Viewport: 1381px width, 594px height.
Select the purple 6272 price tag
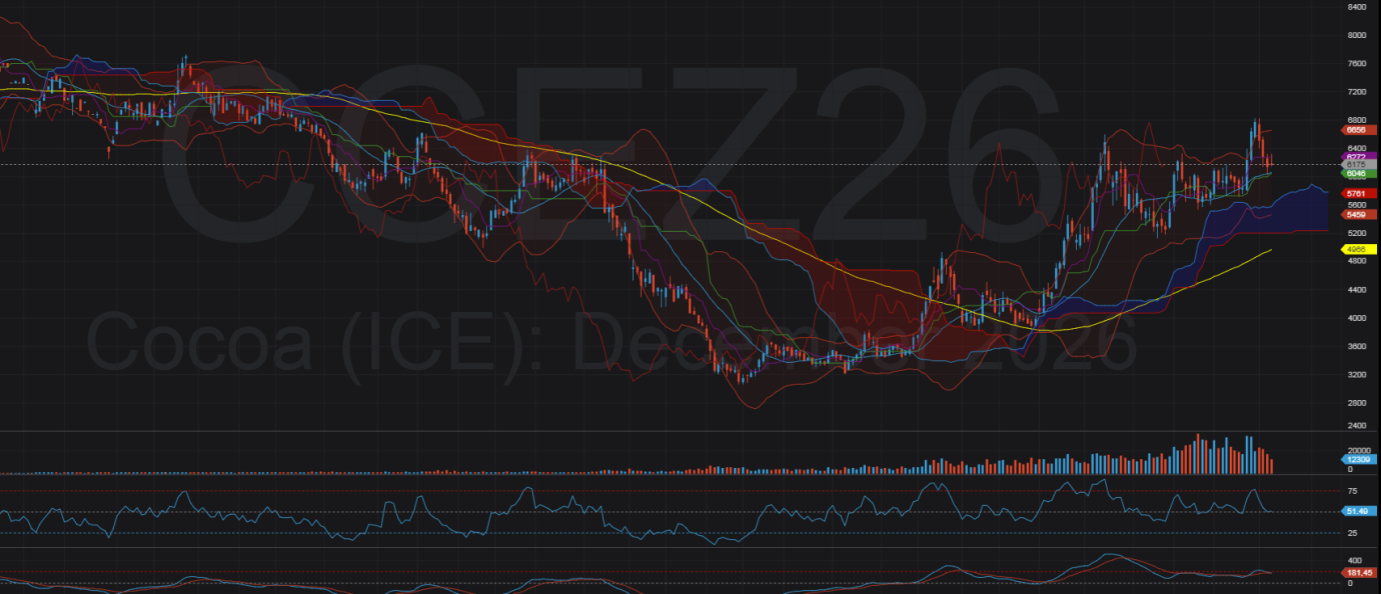1359,157
